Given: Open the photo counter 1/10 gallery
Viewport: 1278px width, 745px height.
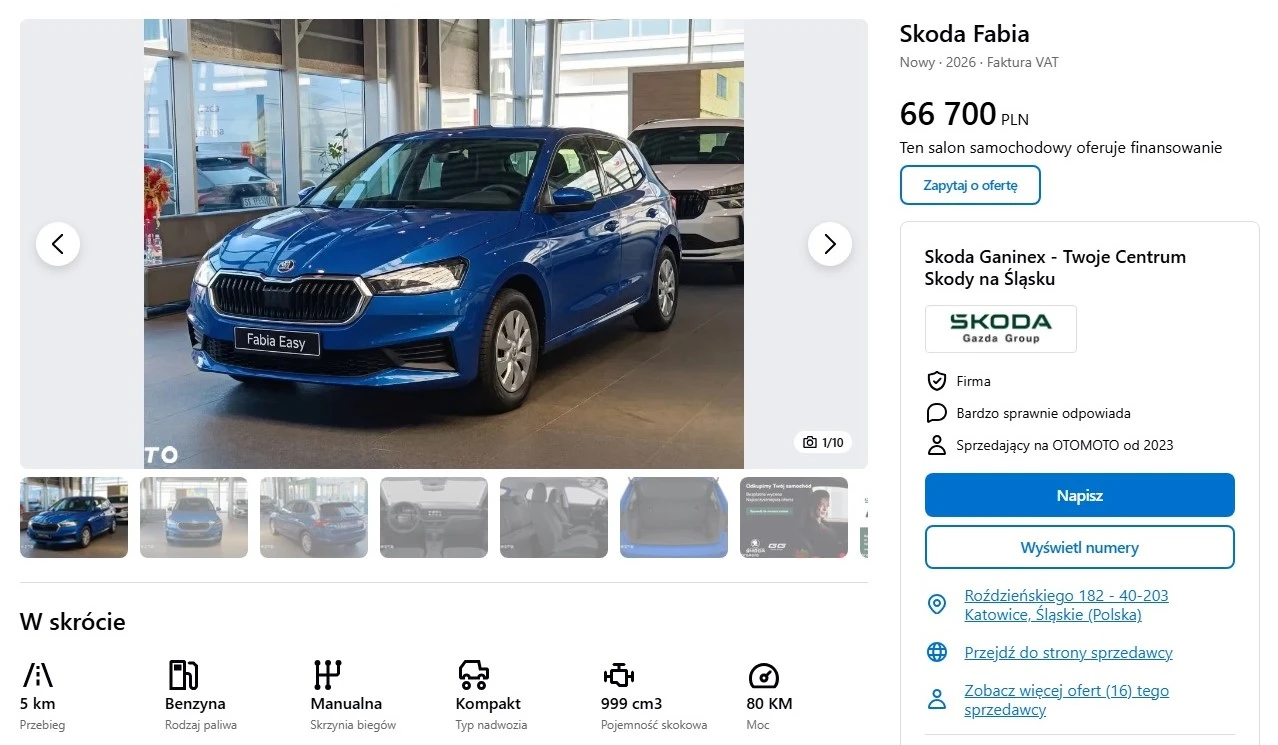Looking at the screenshot, I should (x=824, y=442).
